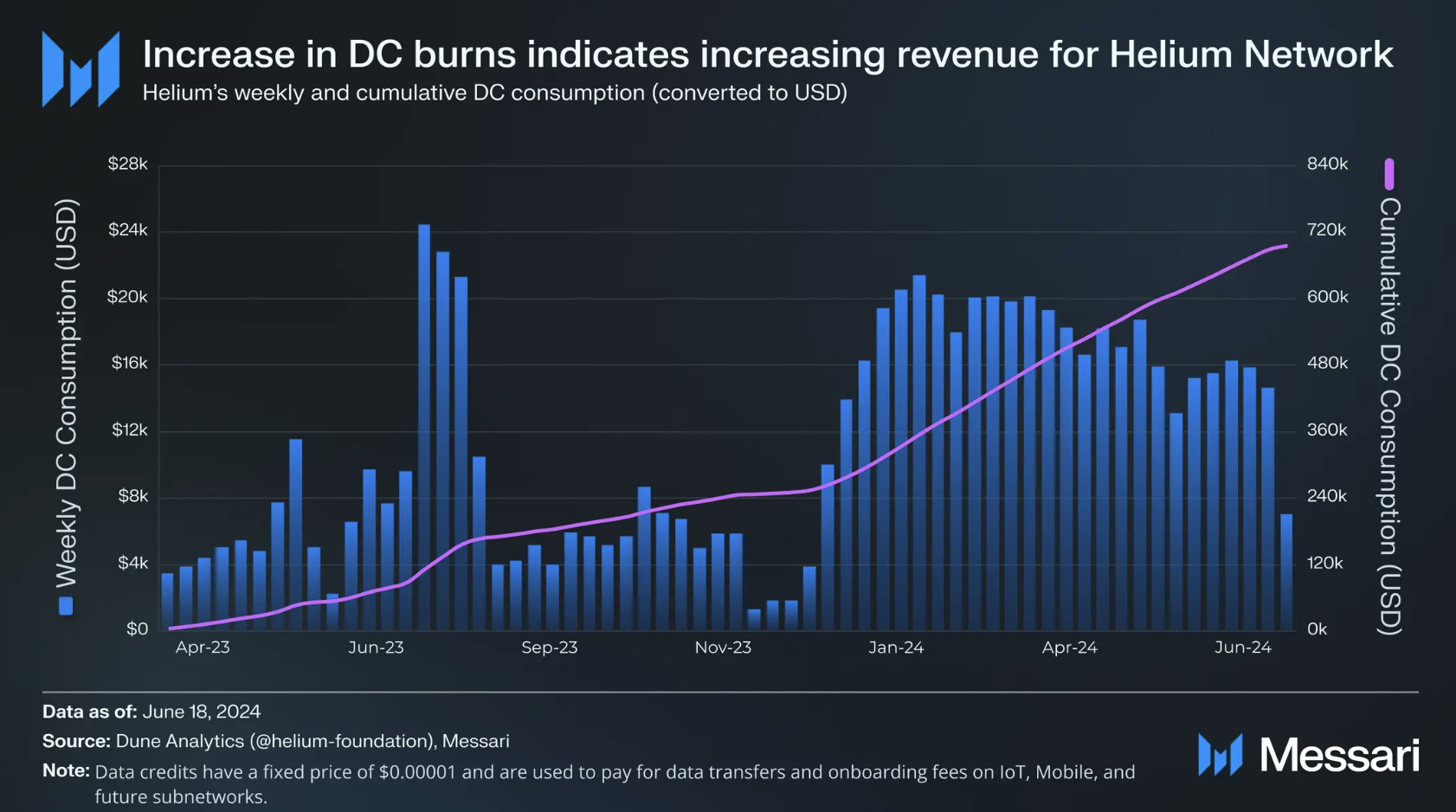
Task: Click the chart title about DC burns
Action: click(x=767, y=54)
